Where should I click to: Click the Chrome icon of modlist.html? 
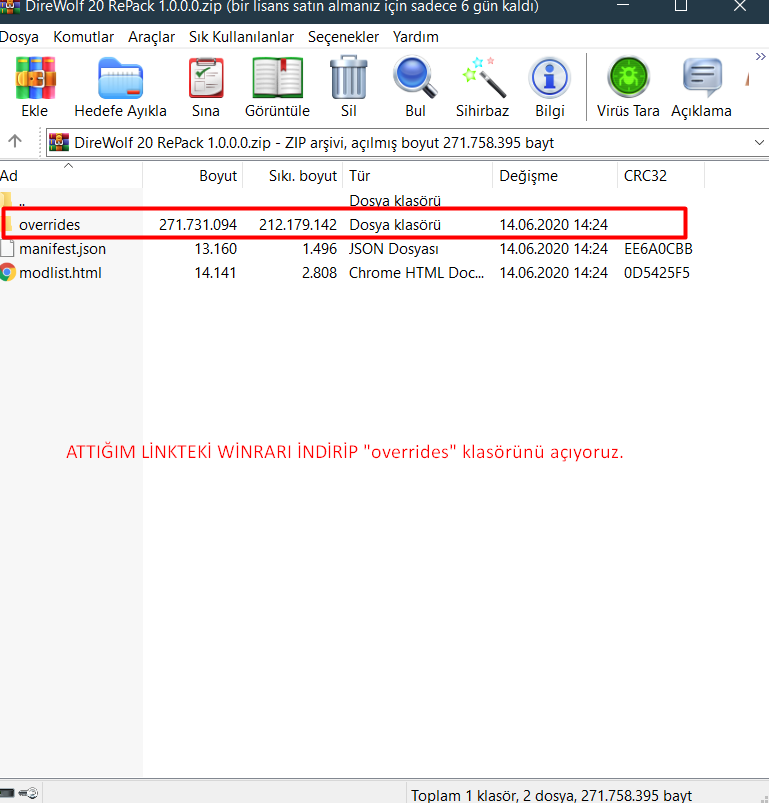pyautogui.click(x=8, y=272)
